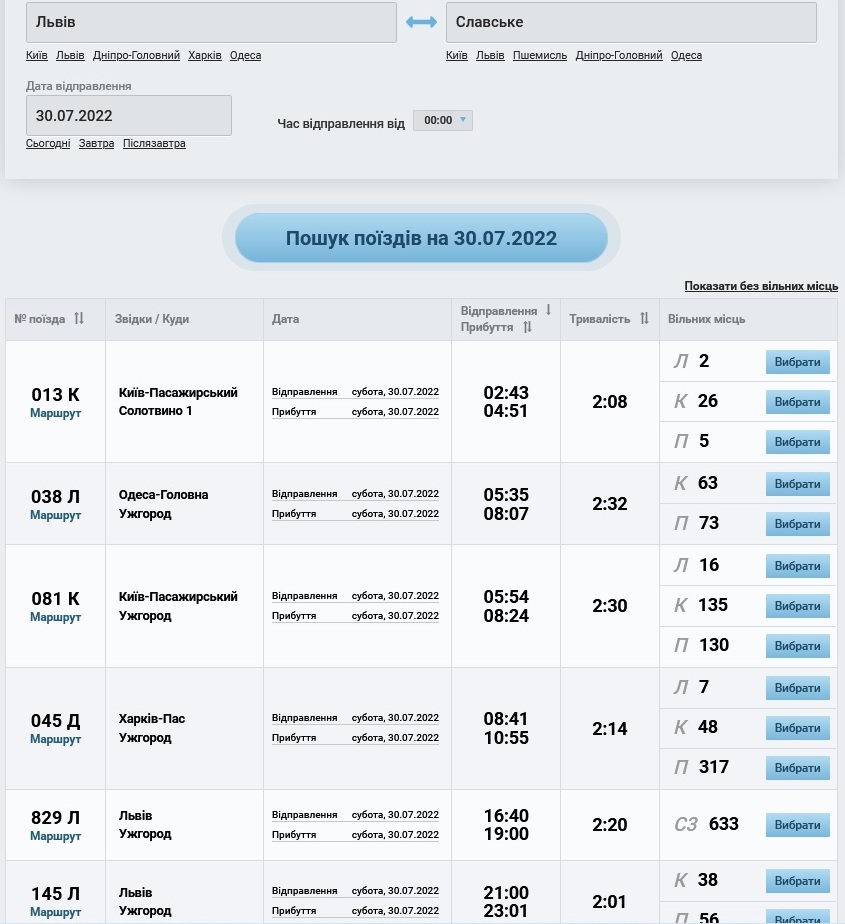This screenshot has height=924, width=845.
Task: Click the destination field Славське
Action: coord(630,22)
